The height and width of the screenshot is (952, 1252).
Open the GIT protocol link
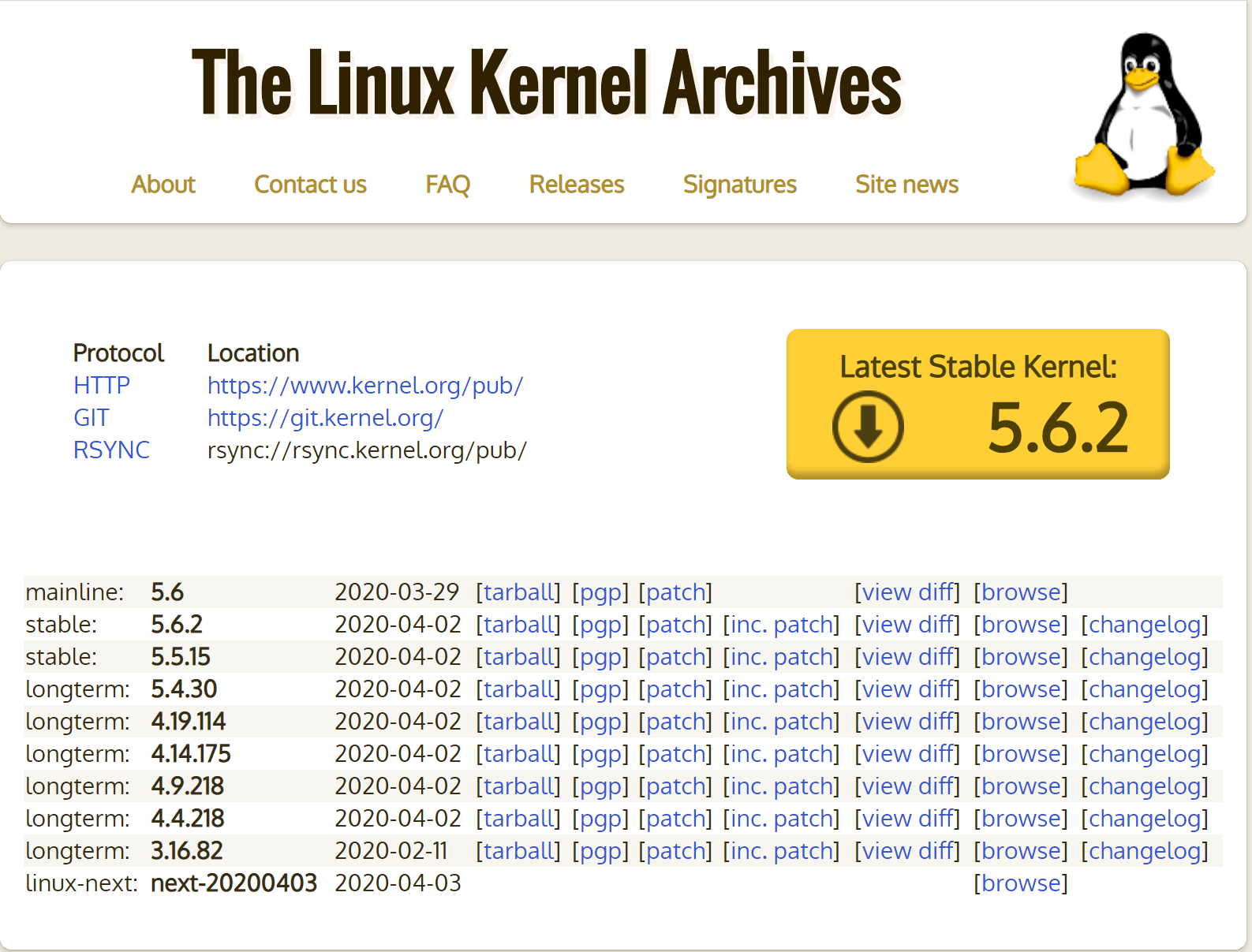92,417
